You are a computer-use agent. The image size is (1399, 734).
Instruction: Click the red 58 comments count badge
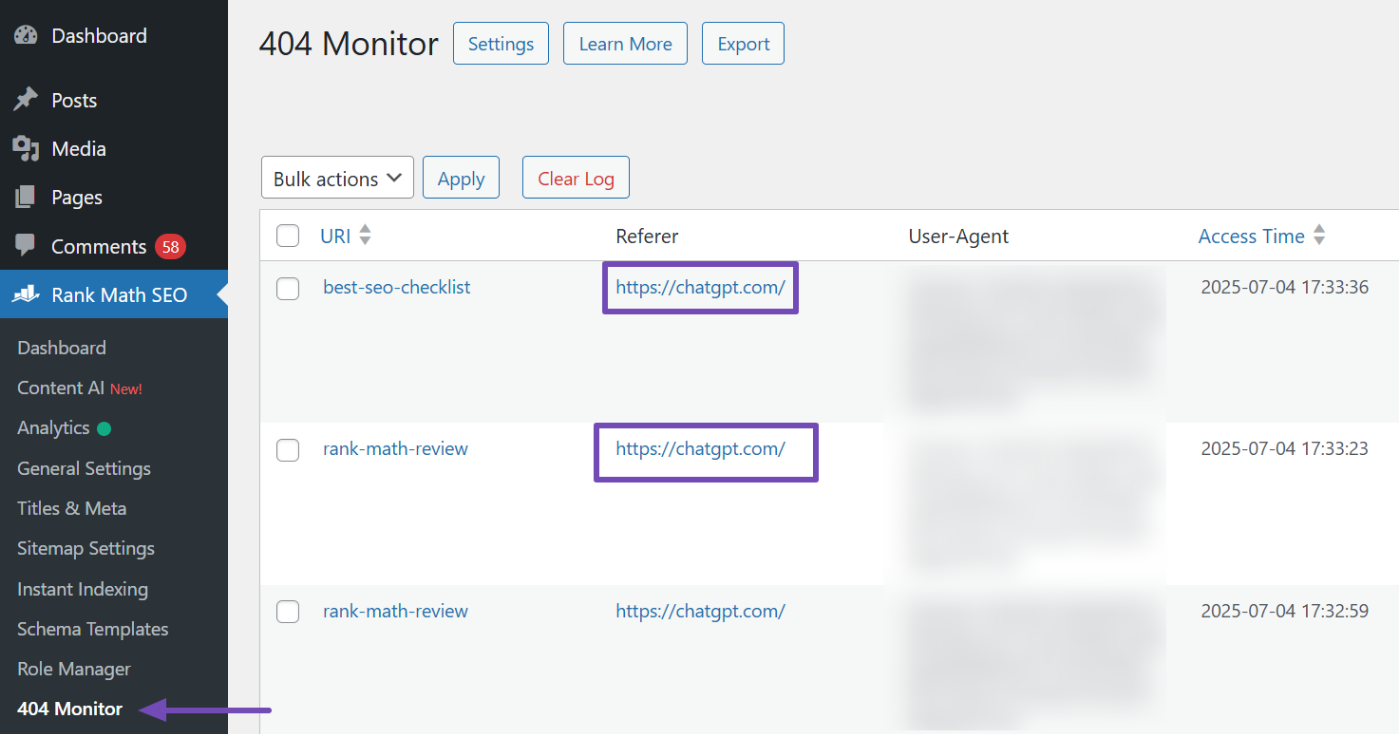pyautogui.click(x=170, y=246)
